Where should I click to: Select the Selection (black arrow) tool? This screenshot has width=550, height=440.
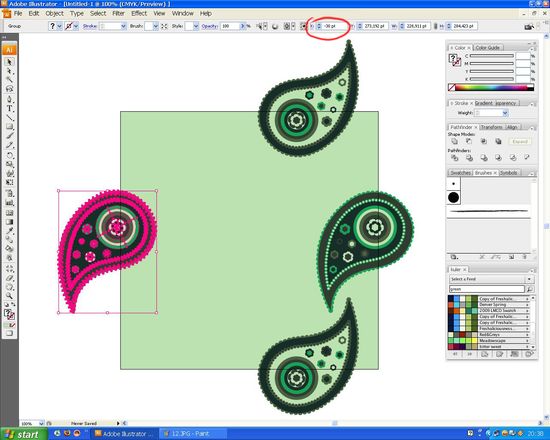point(9,62)
